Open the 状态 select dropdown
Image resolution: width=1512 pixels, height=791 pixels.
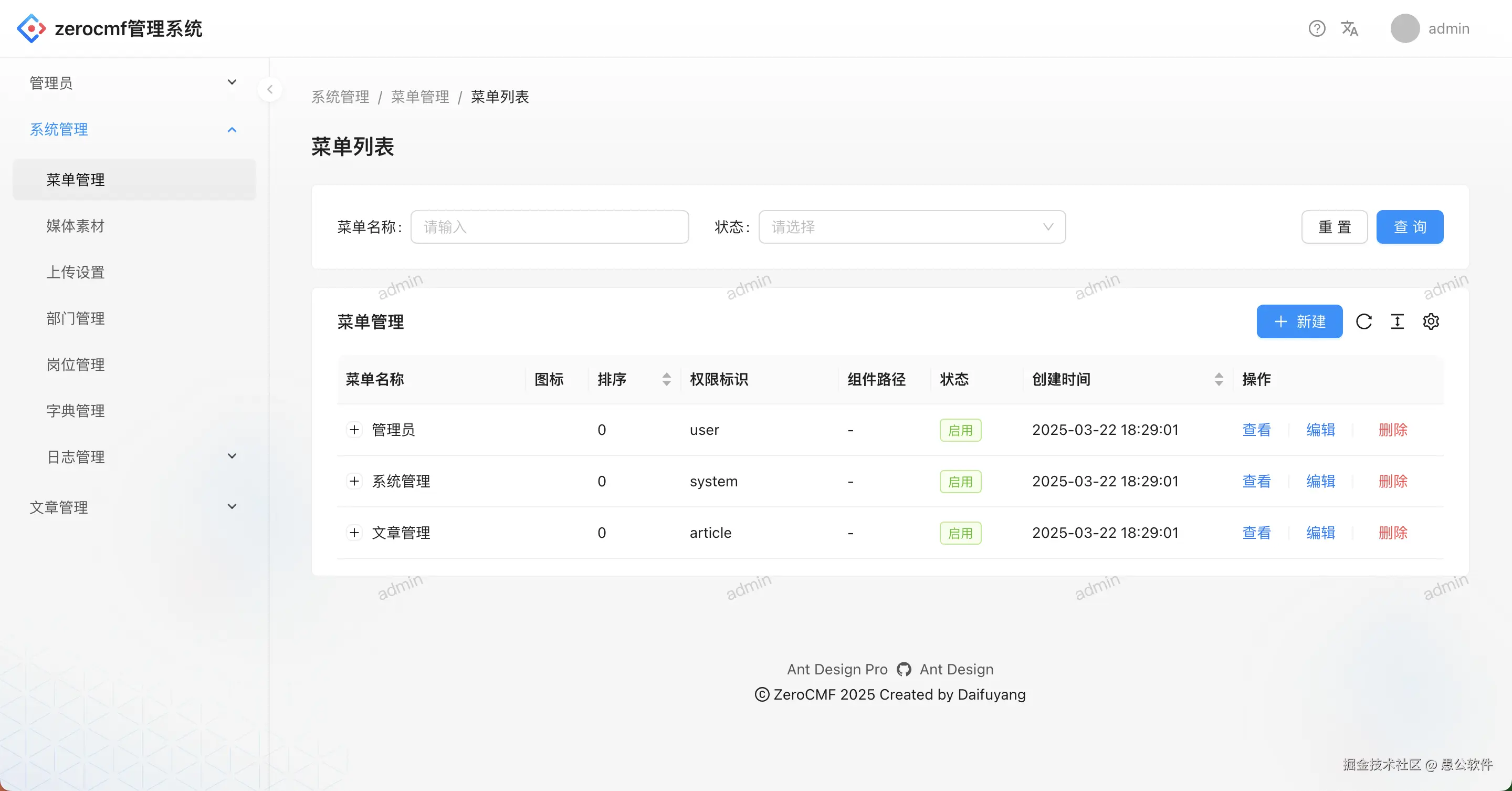click(911, 227)
